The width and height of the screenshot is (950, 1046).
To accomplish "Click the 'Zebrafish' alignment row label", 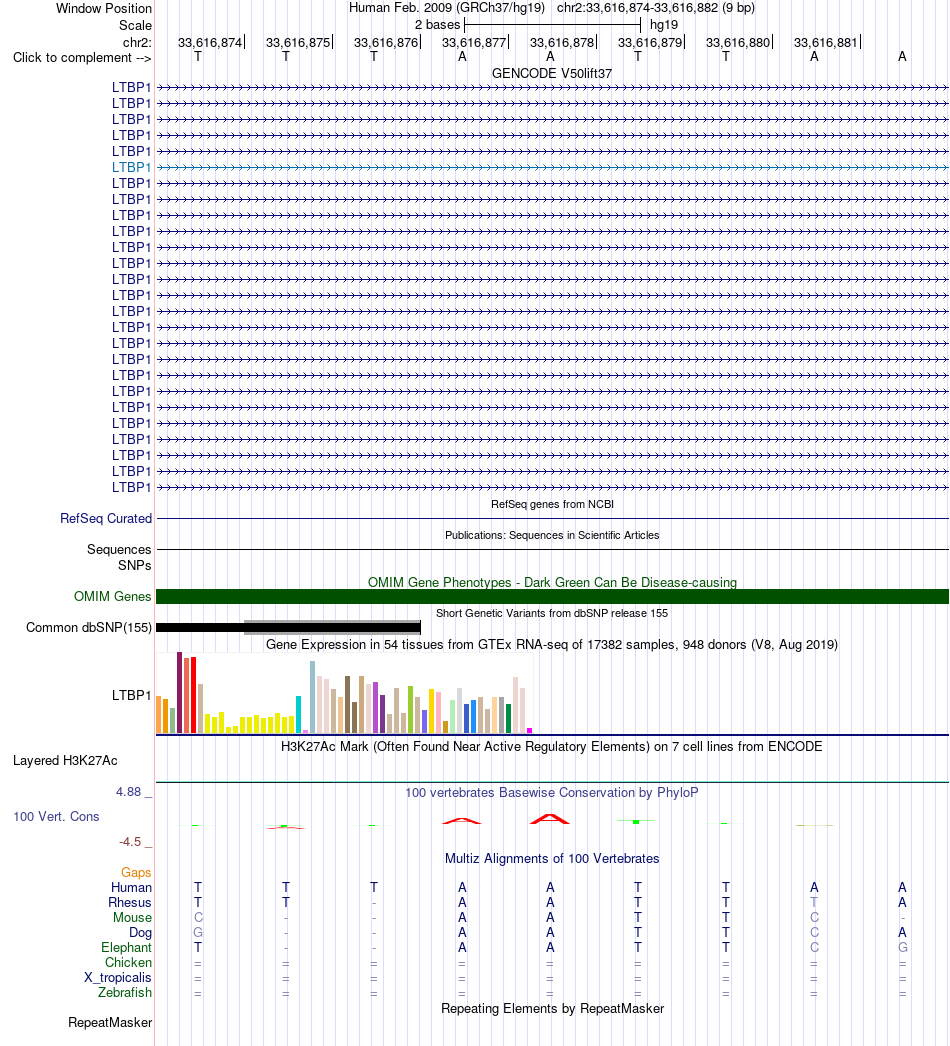I will [x=125, y=993].
